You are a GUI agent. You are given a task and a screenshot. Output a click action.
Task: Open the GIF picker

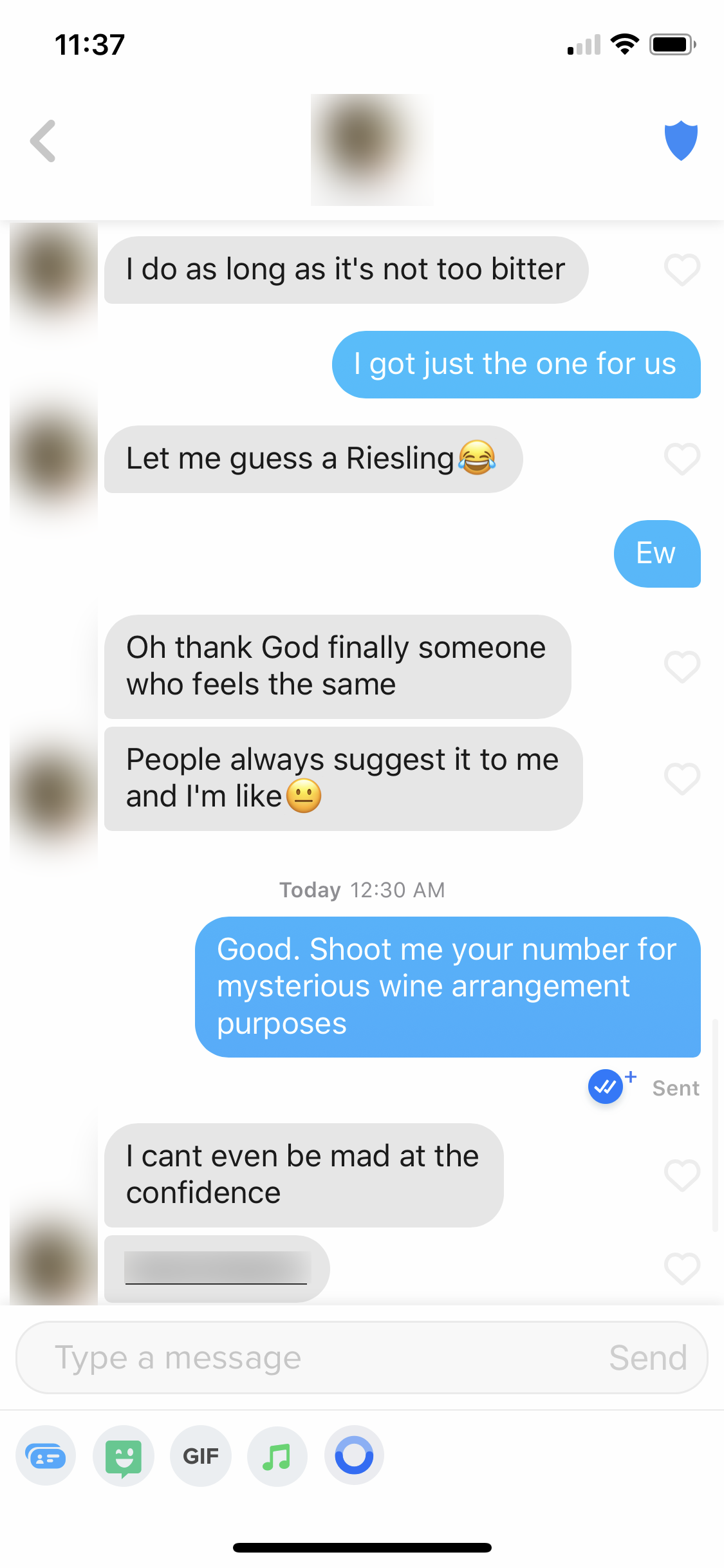point(201,1456)
